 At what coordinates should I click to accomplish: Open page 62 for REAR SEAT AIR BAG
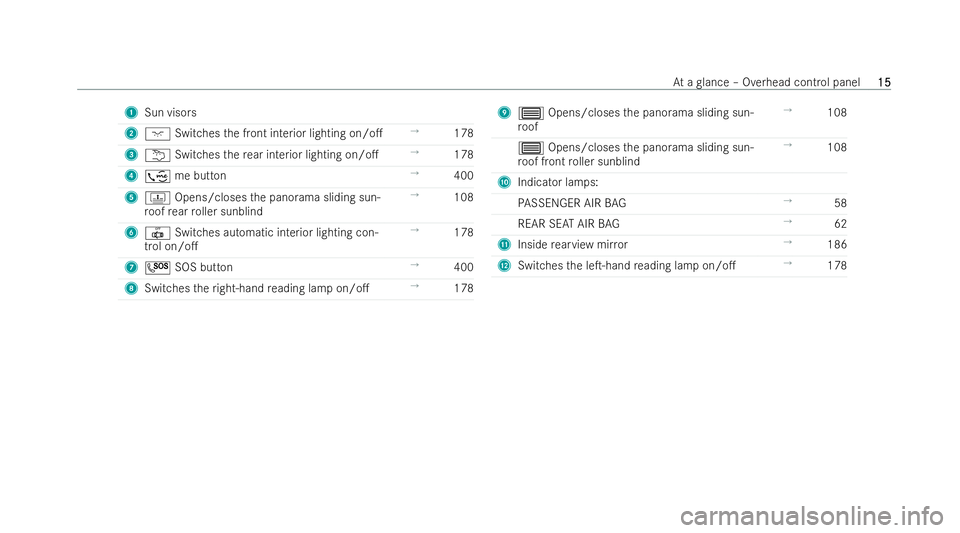point(840,224)
